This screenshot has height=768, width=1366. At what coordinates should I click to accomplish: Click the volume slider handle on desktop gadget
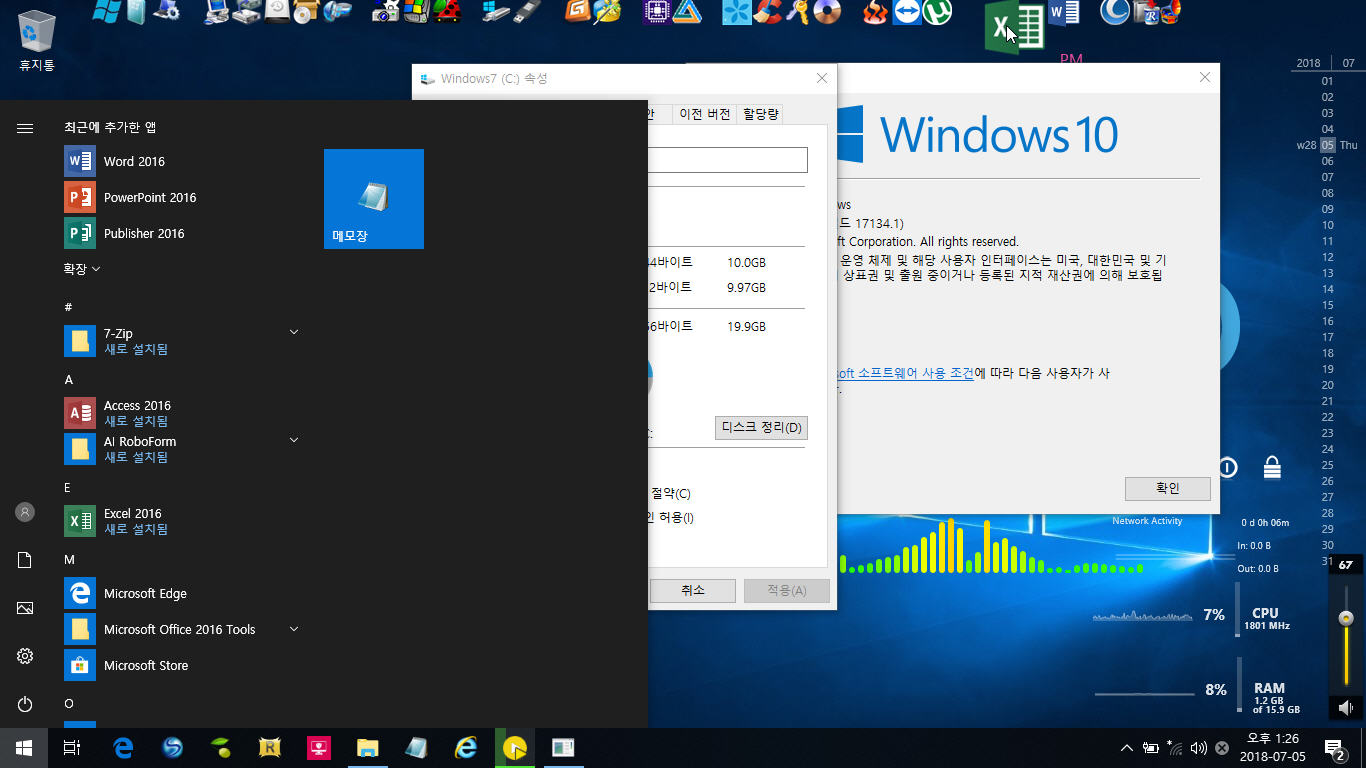coord(1346,618)
